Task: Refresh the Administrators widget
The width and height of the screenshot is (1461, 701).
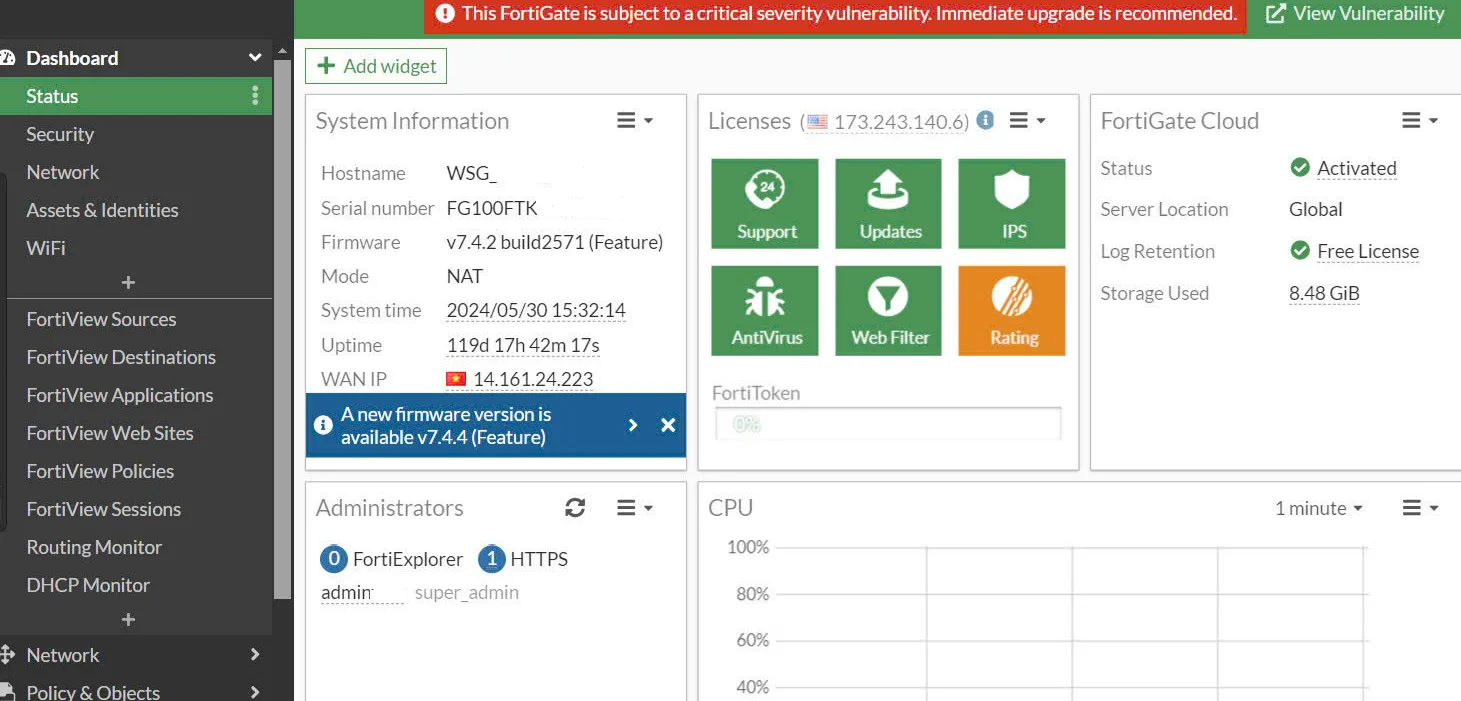Action: 575,508
